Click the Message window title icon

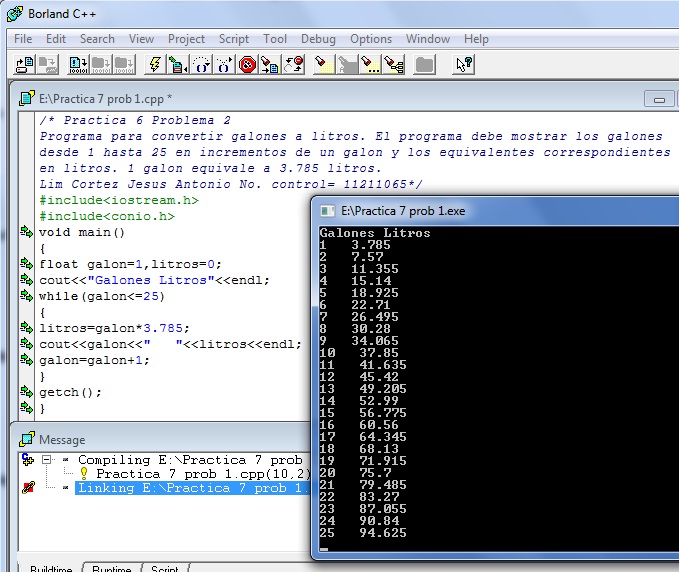click(27, 439)
